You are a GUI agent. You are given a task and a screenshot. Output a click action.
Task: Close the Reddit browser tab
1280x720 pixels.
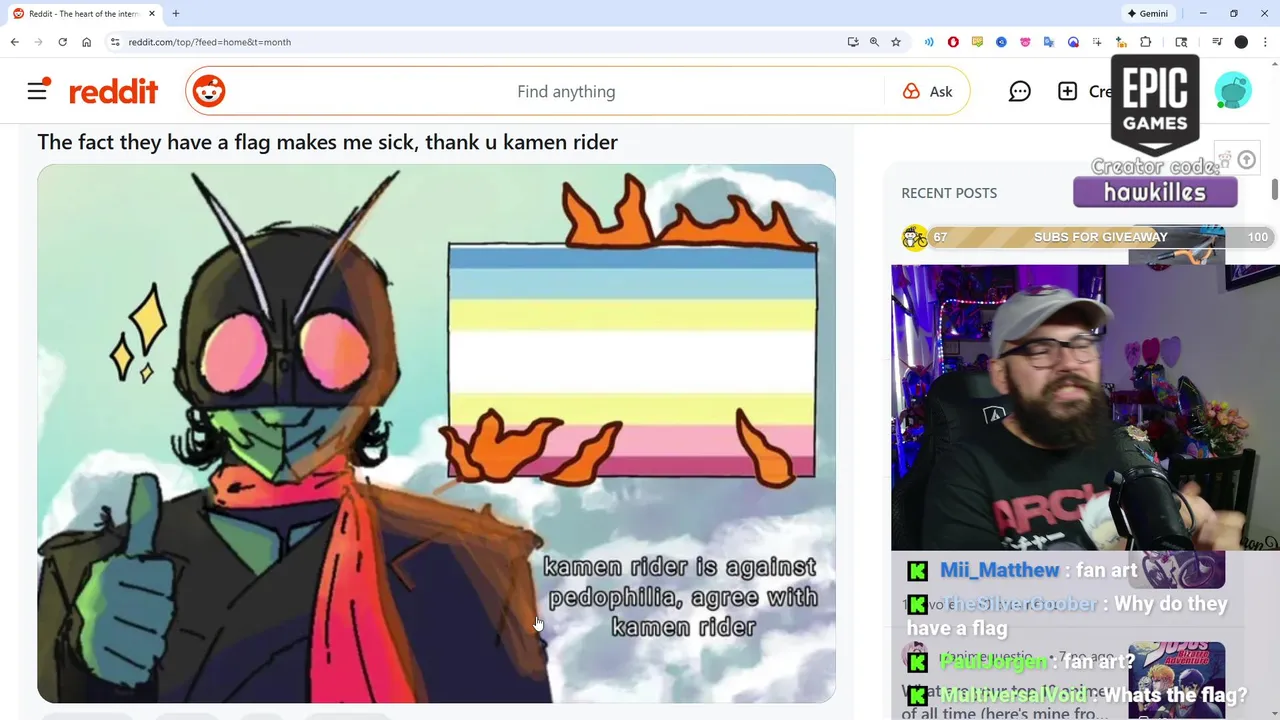(x=151, y=14)
